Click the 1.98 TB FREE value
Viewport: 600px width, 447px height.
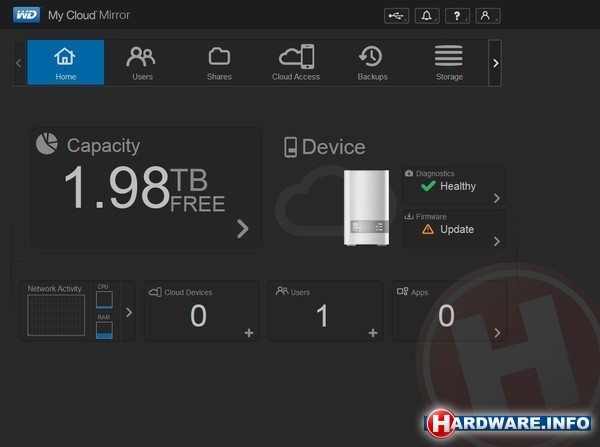(x=144, y=188)
